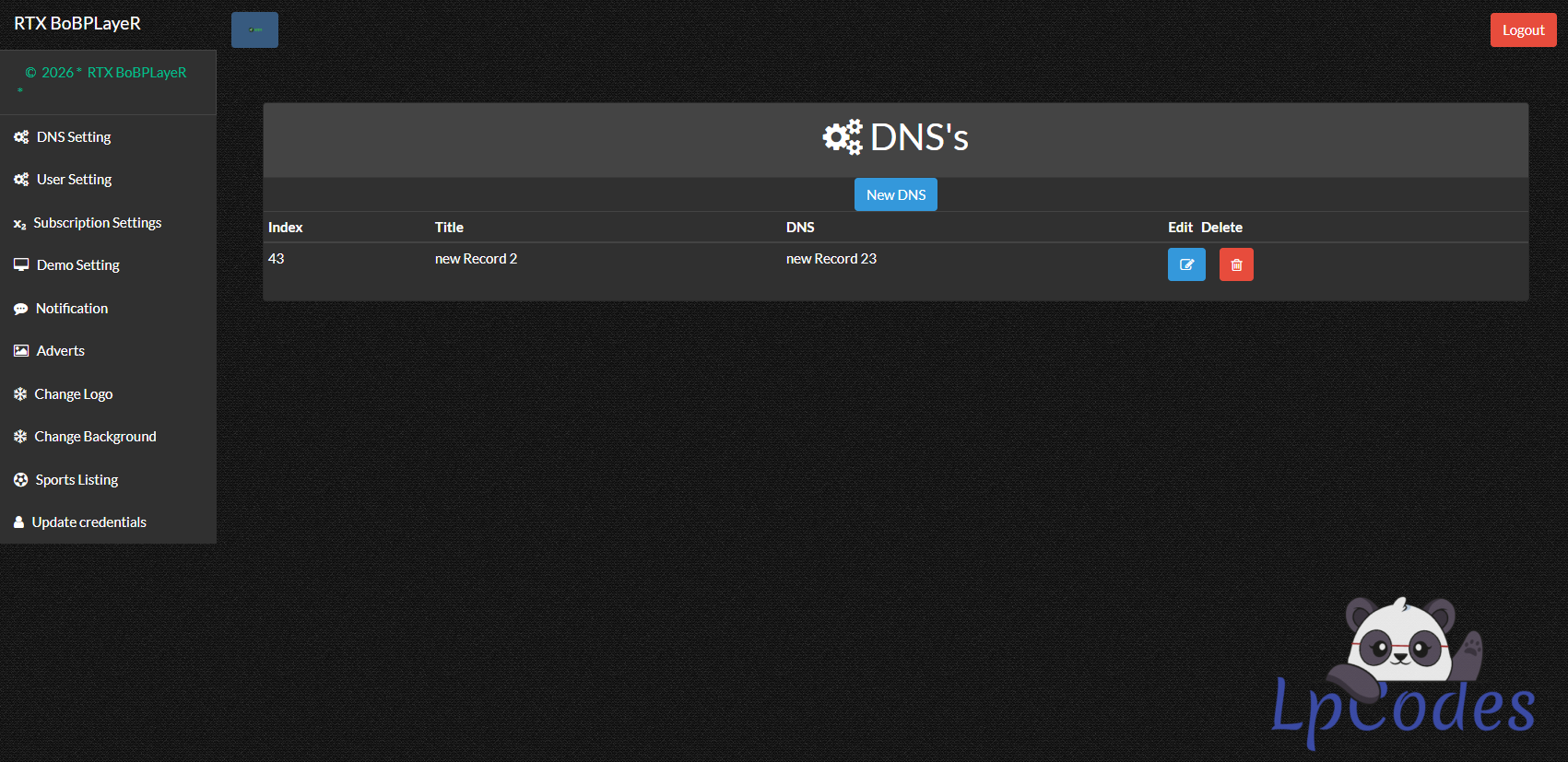1568x762 pixels.
Task: Click the blue edit icon for record 43
Action: 1186,264
